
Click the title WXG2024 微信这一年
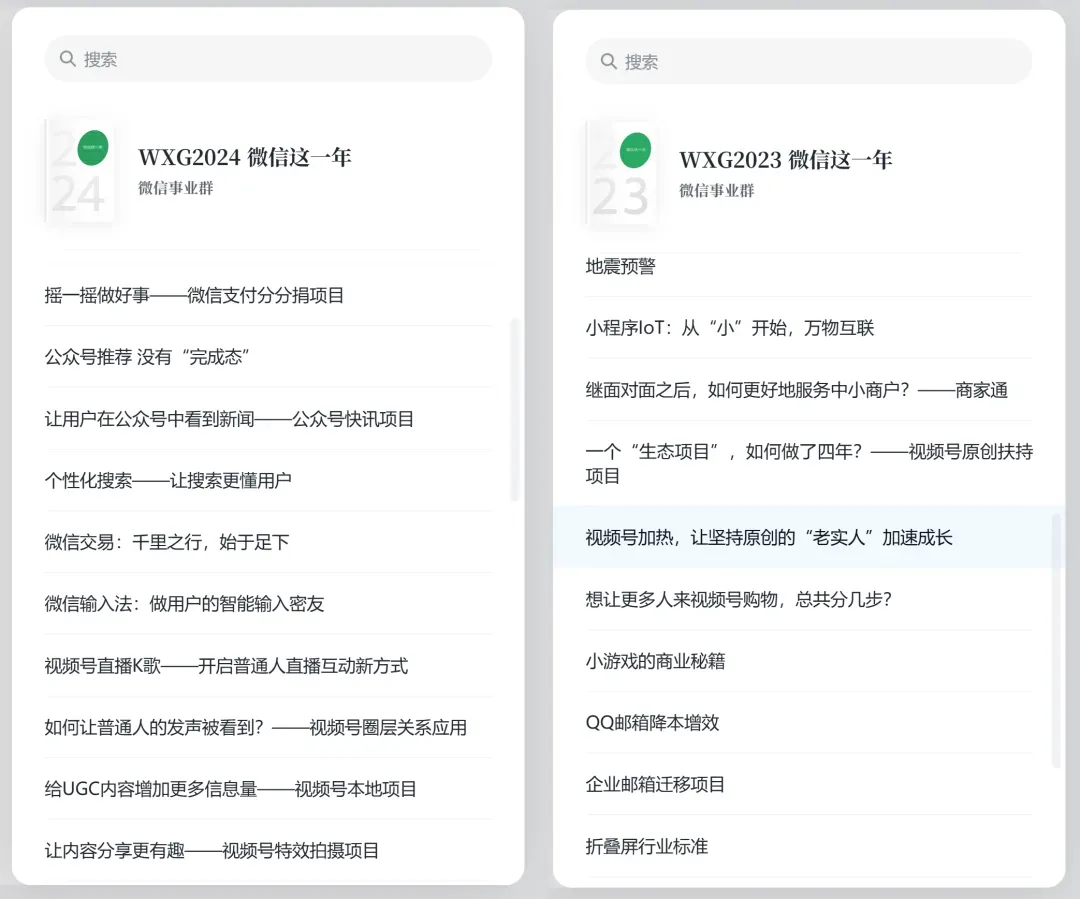click(x=245, y=157)
